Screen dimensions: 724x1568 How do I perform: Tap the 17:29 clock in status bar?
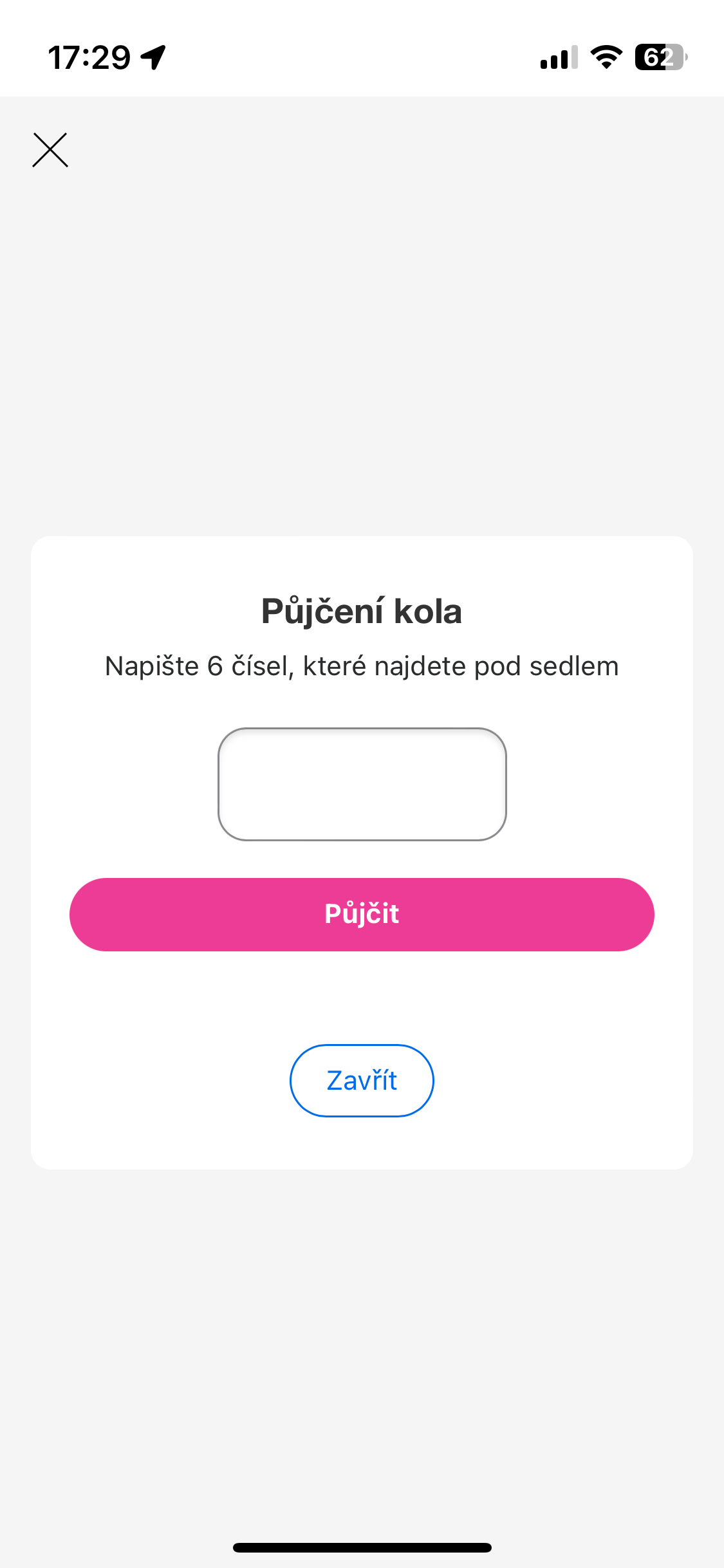click(89, 57)
